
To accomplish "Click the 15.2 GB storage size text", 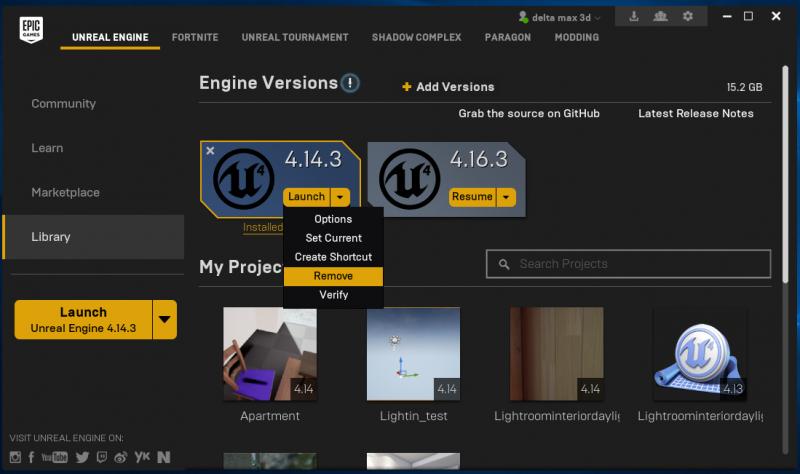I will pos(744,87).
